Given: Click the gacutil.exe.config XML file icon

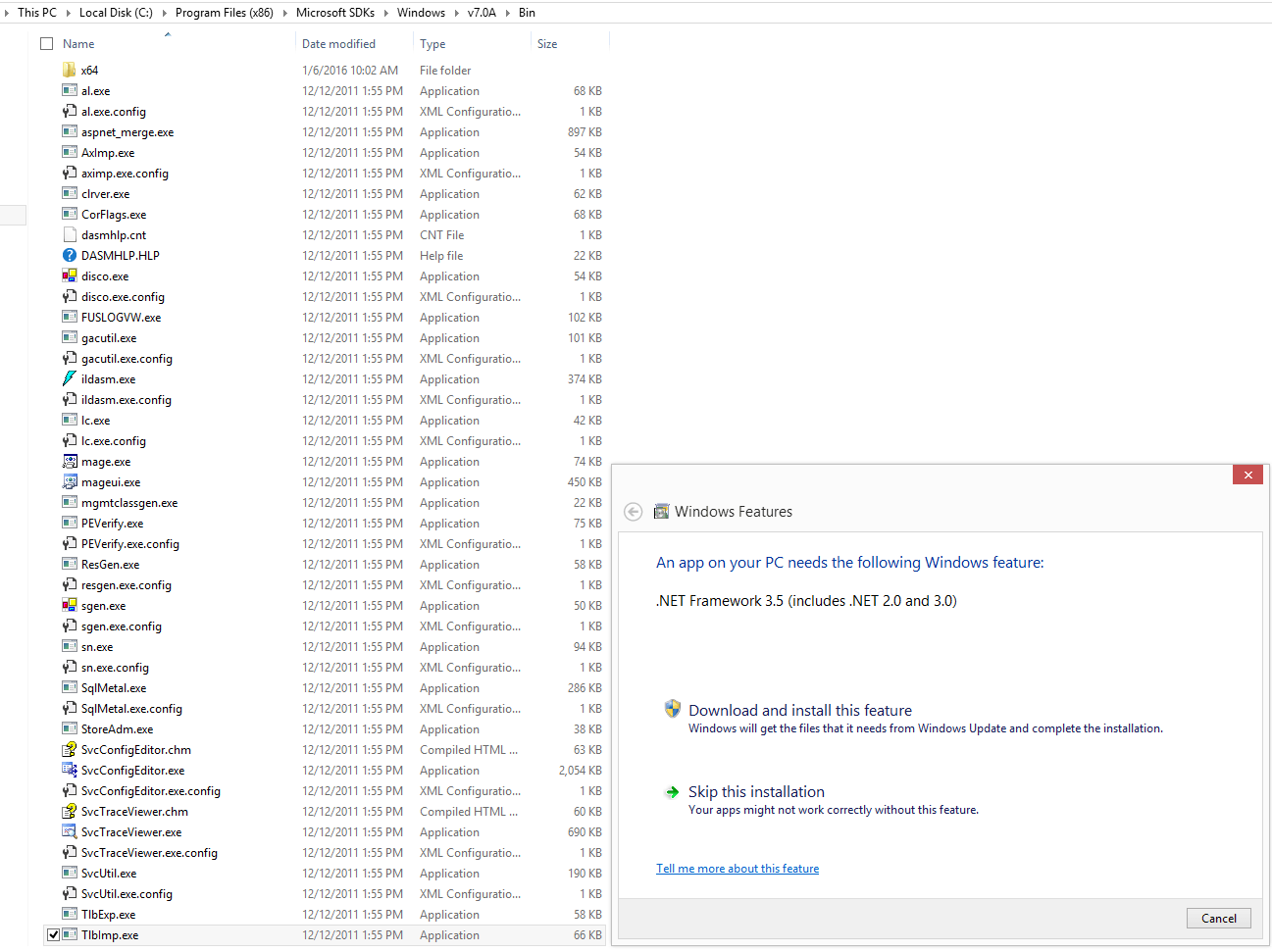Looking at the screenshot, I should pos(69,358).
